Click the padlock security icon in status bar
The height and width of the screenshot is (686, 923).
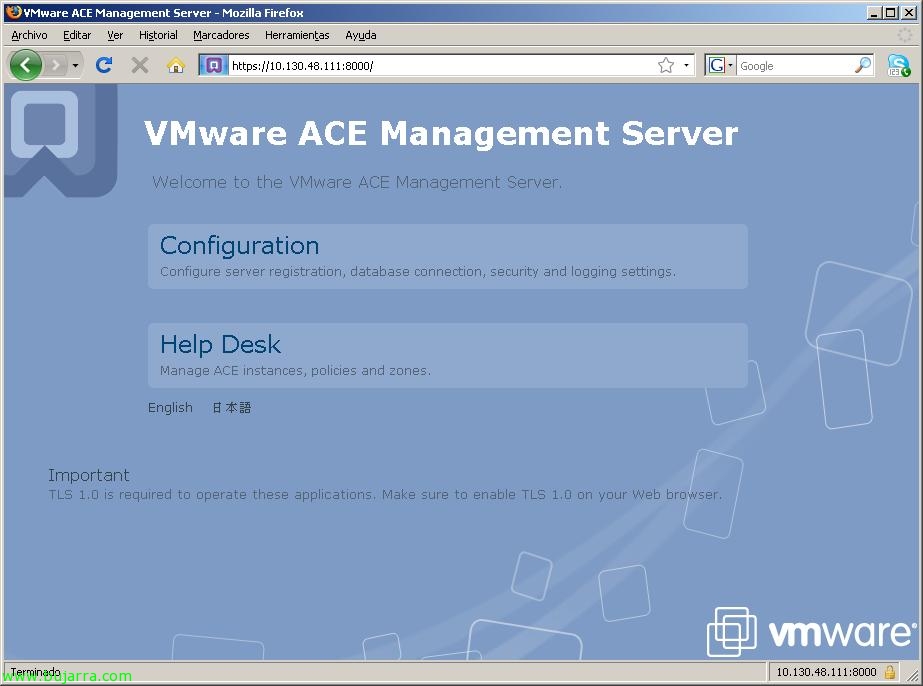coord(890,672)
